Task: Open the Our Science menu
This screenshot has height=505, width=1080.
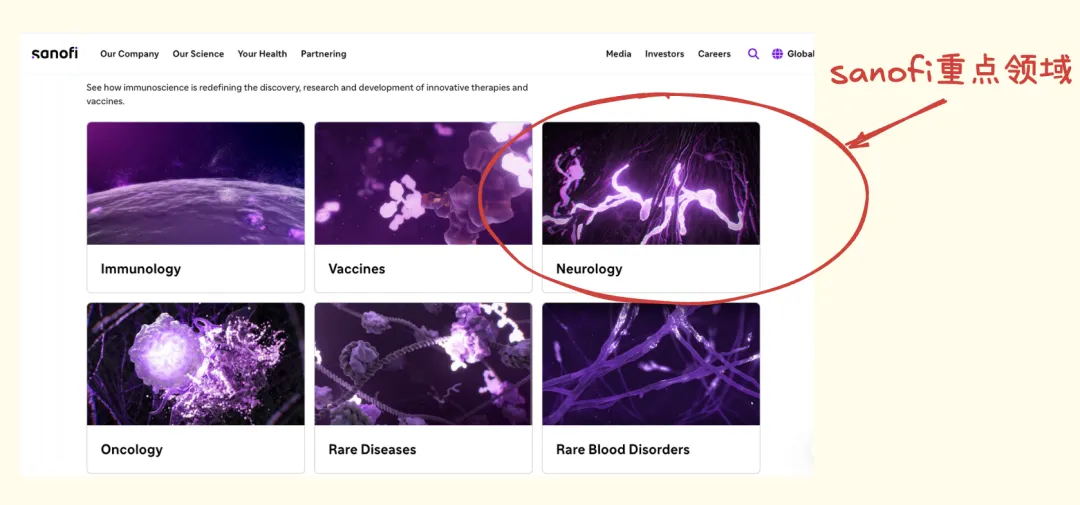Action: click(198, 54)
